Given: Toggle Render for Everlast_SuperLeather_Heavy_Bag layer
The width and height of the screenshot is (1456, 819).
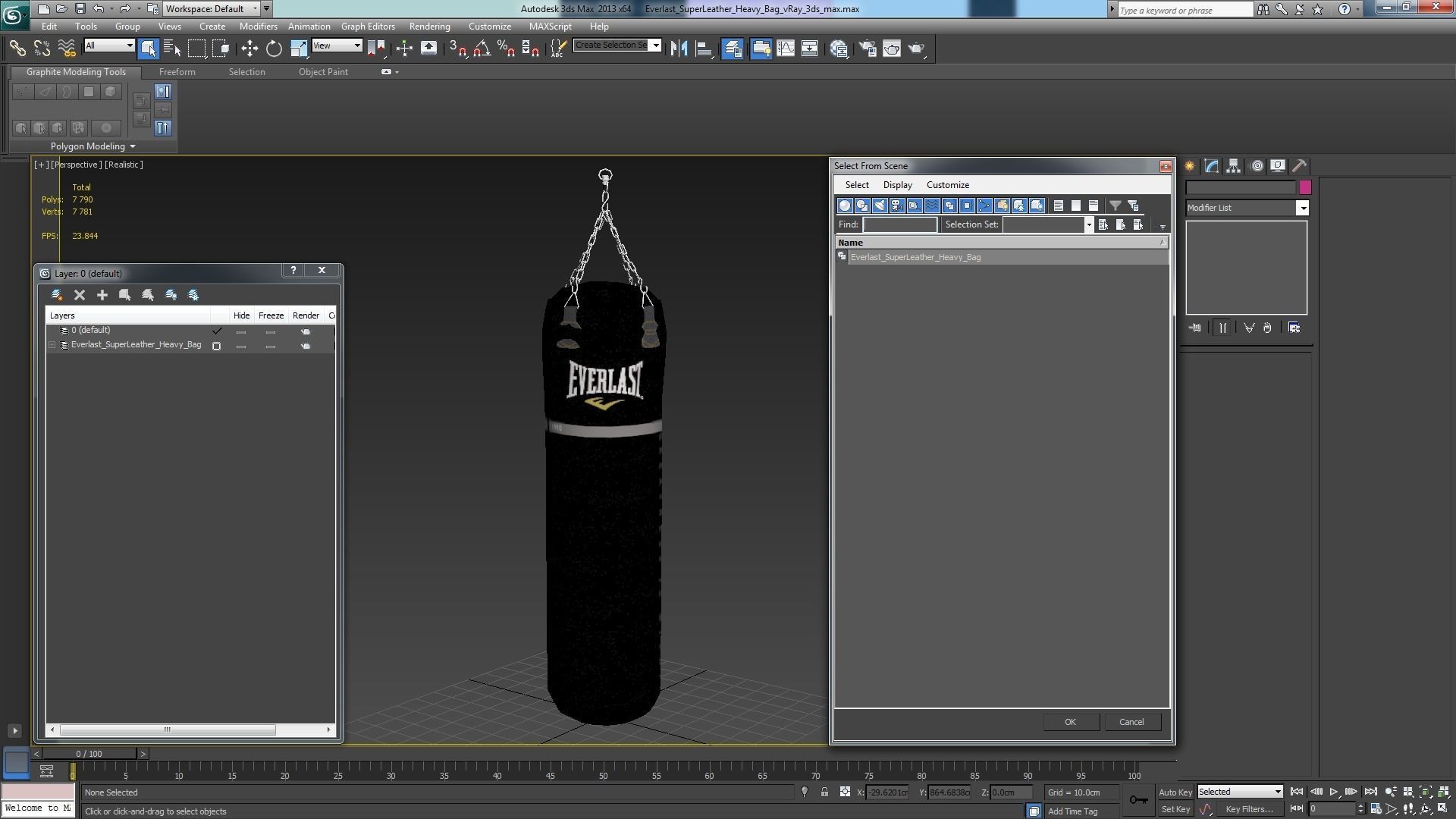Looking at the screenshot, I should (306, 346).
